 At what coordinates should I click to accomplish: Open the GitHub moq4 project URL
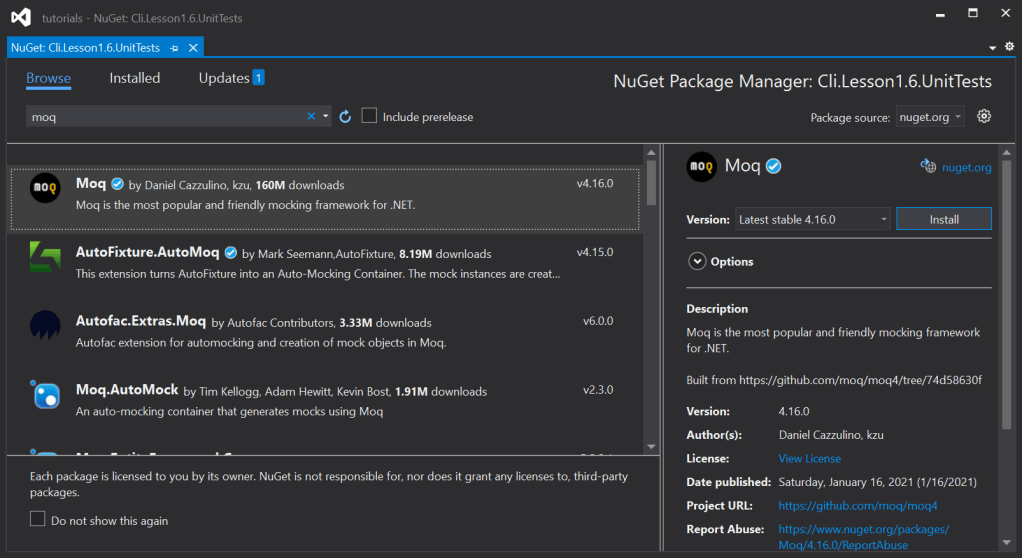point(857,506)
